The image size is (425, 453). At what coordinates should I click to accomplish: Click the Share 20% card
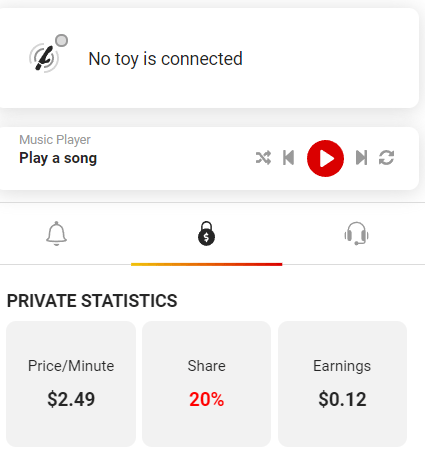tap(206, 384)
